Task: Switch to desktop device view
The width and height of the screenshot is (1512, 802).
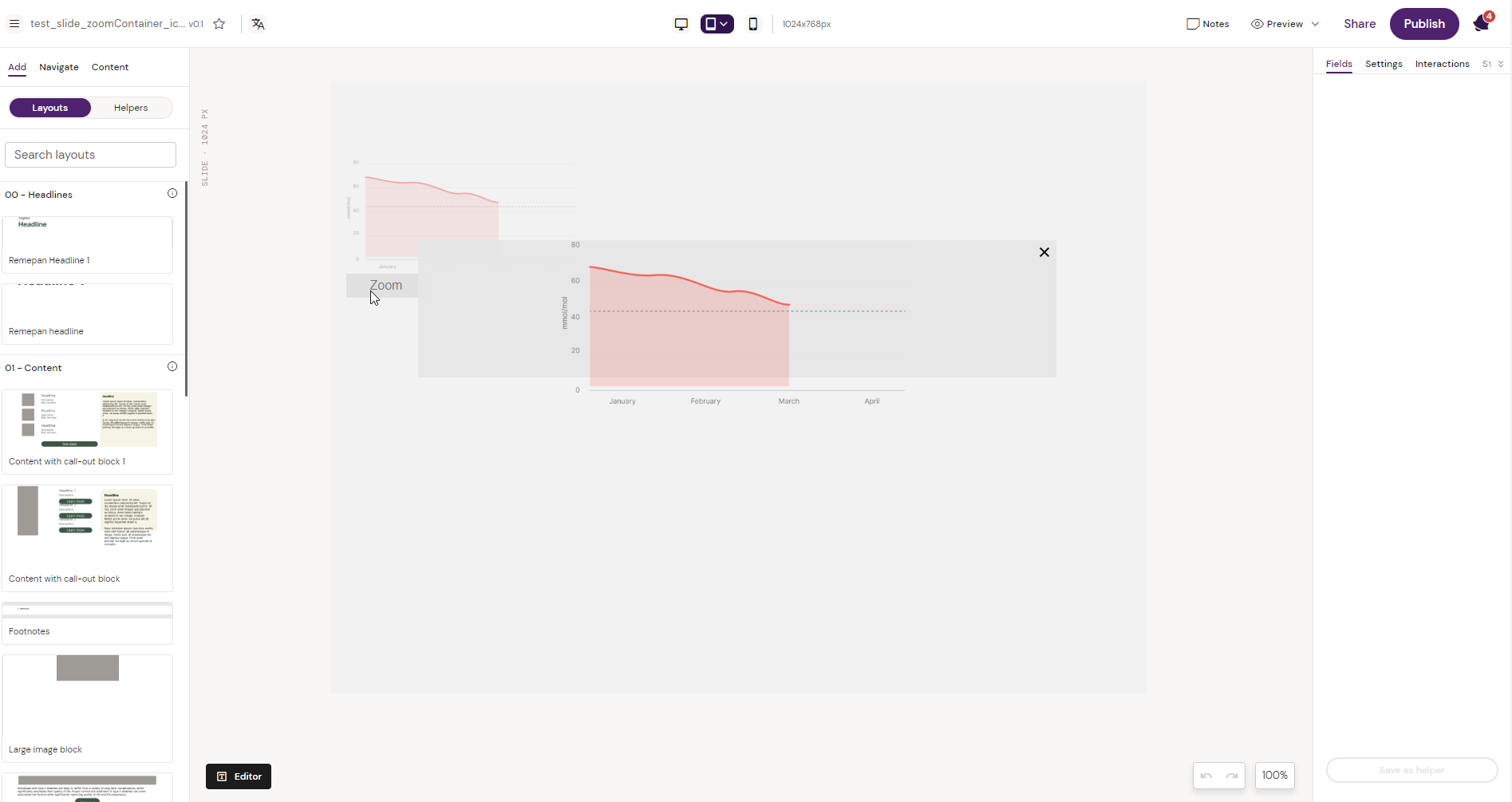Action: 681,24
